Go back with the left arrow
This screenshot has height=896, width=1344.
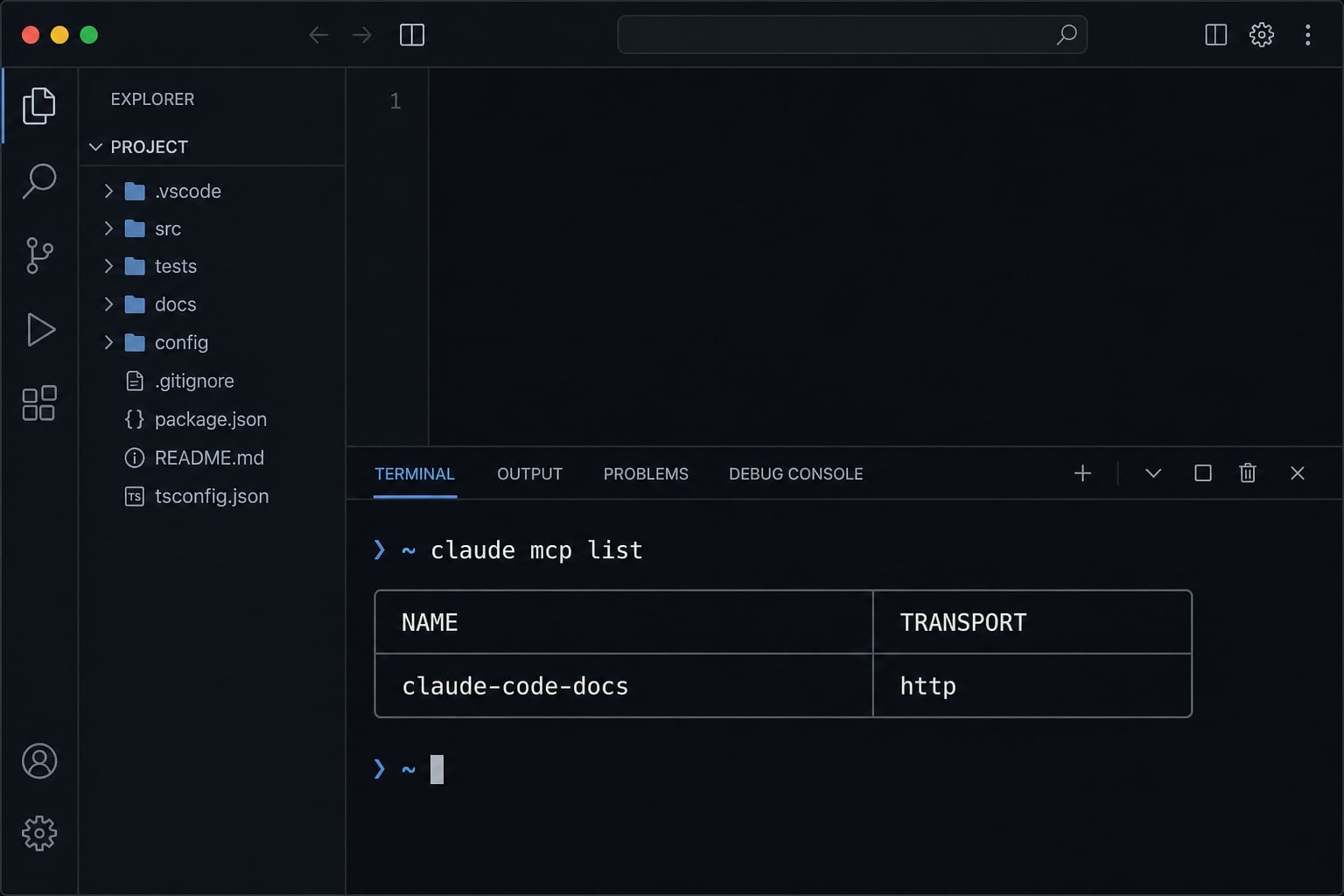(318, 35)
